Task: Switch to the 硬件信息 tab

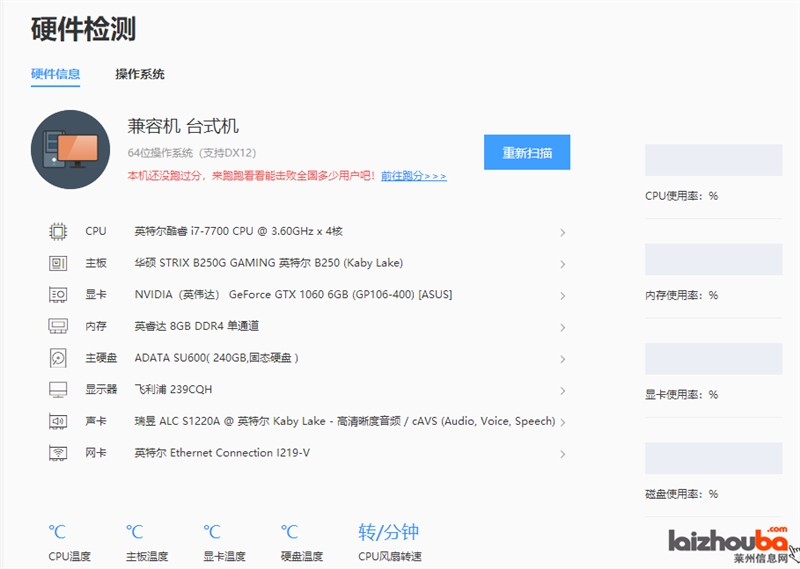Action: [55, 74]
